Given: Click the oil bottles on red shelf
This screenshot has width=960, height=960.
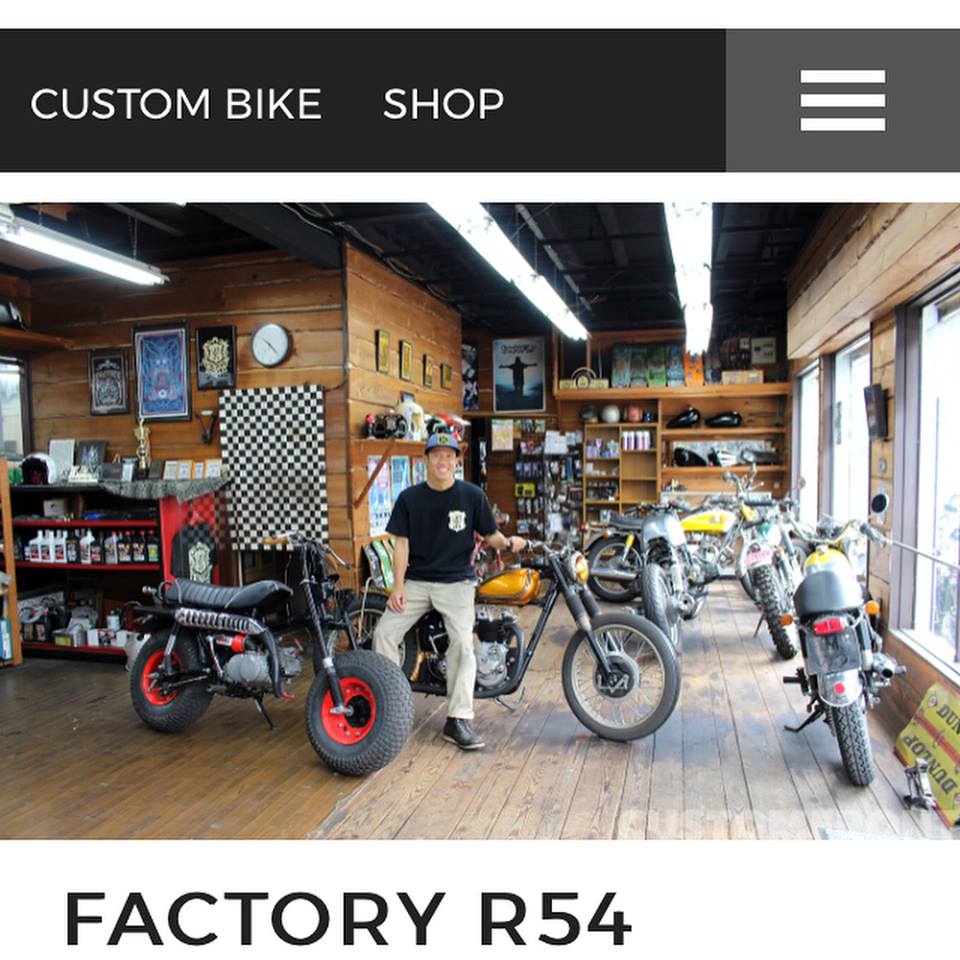Looking at the screenshot, I should pyautogui.click(x=86, y=546).
